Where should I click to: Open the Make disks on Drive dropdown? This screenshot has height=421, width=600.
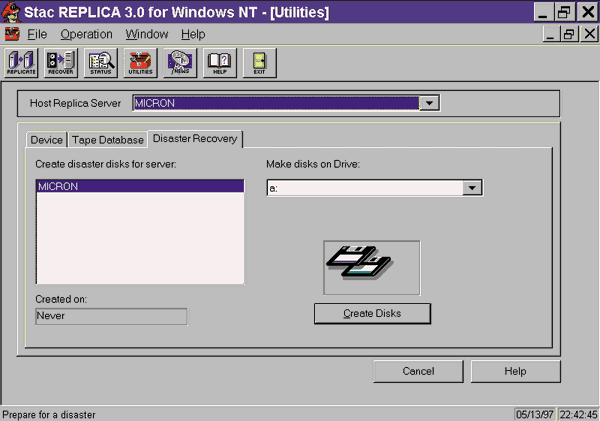pos(473,187)
